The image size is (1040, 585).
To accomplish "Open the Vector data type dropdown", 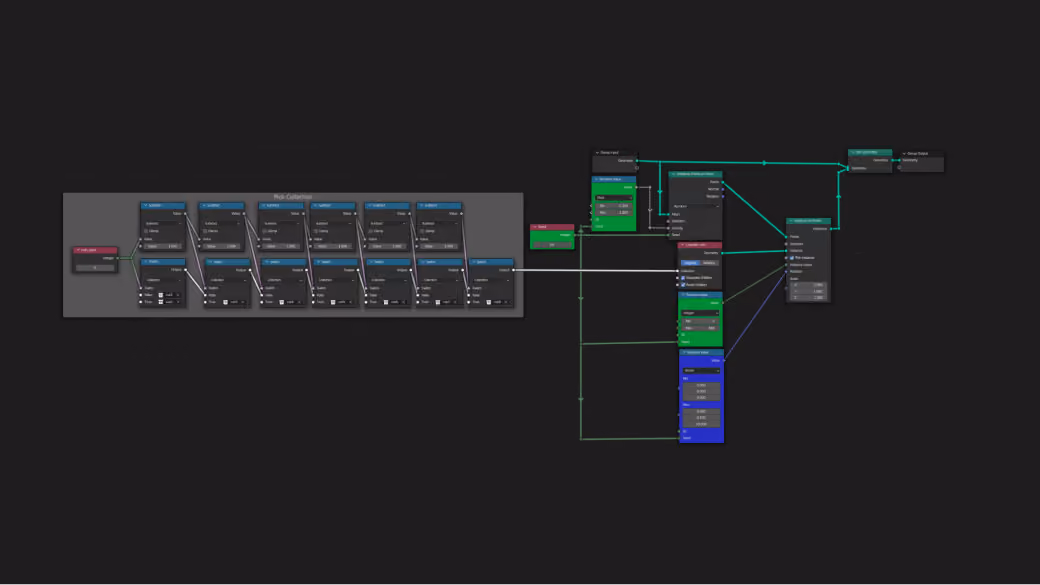I will pos(701,370).
